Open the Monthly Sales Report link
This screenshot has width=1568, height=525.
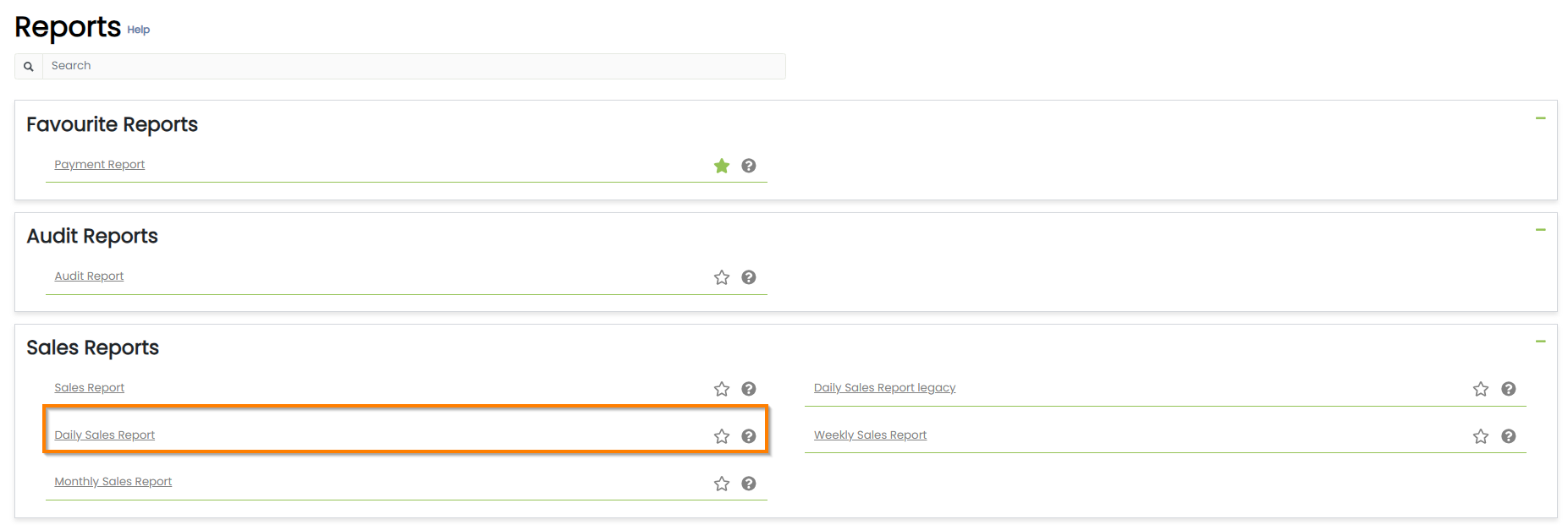[113, 482]
